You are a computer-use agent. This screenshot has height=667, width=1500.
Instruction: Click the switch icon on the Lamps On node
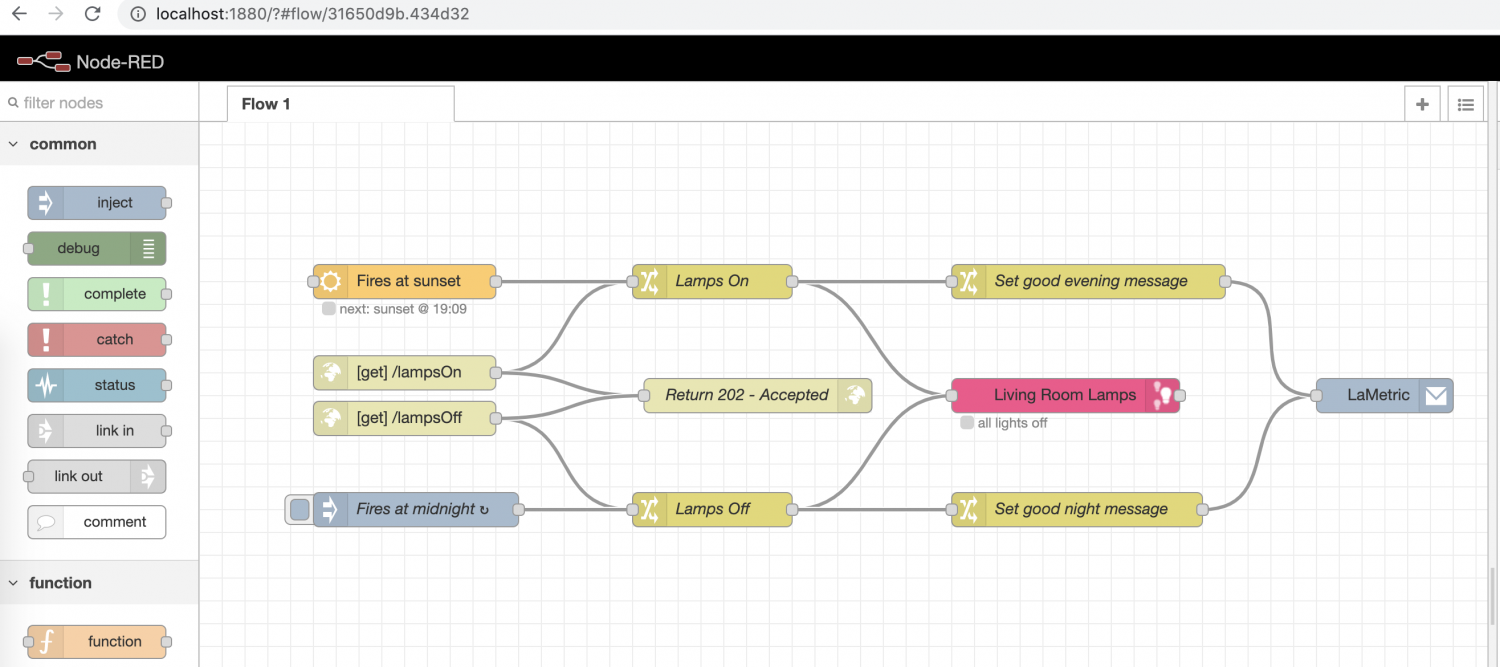[649, 281]
